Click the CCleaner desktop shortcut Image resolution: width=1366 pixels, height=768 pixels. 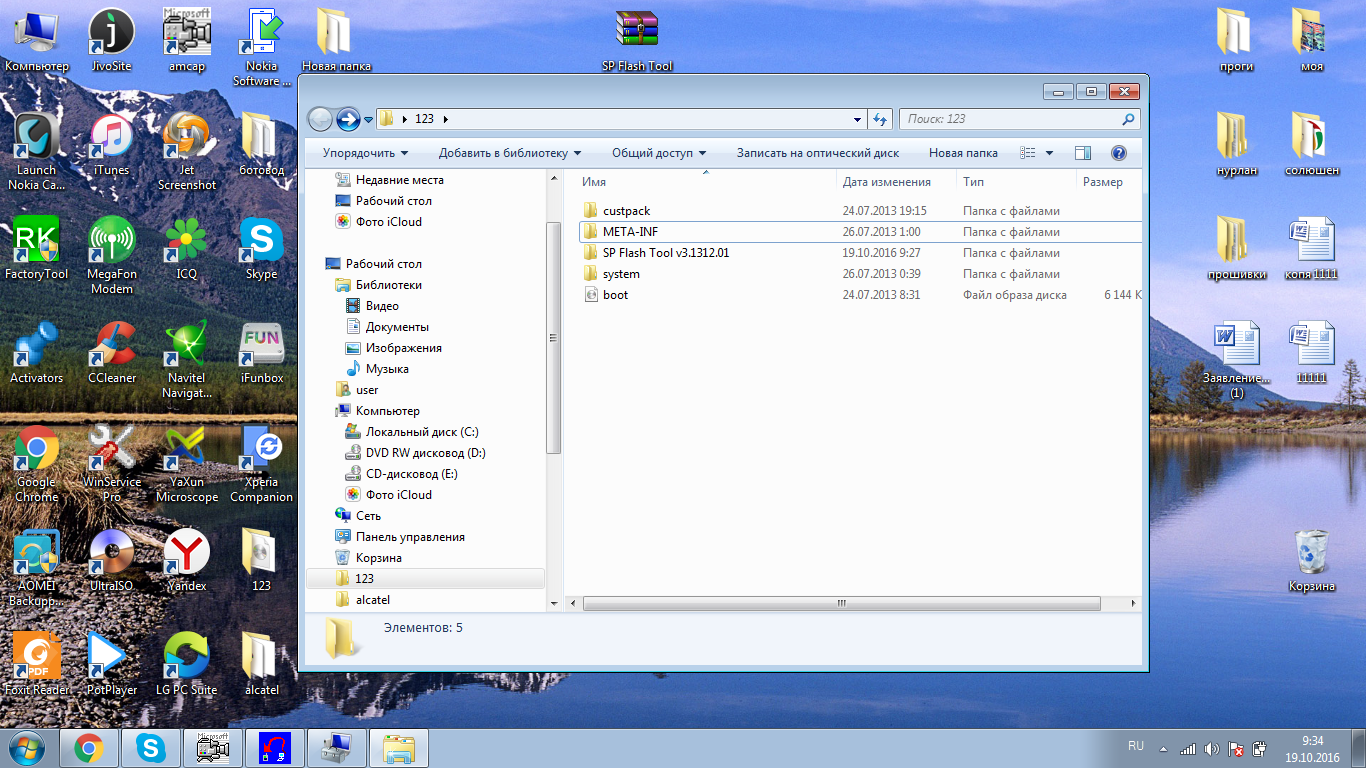(x=111, y=350)
